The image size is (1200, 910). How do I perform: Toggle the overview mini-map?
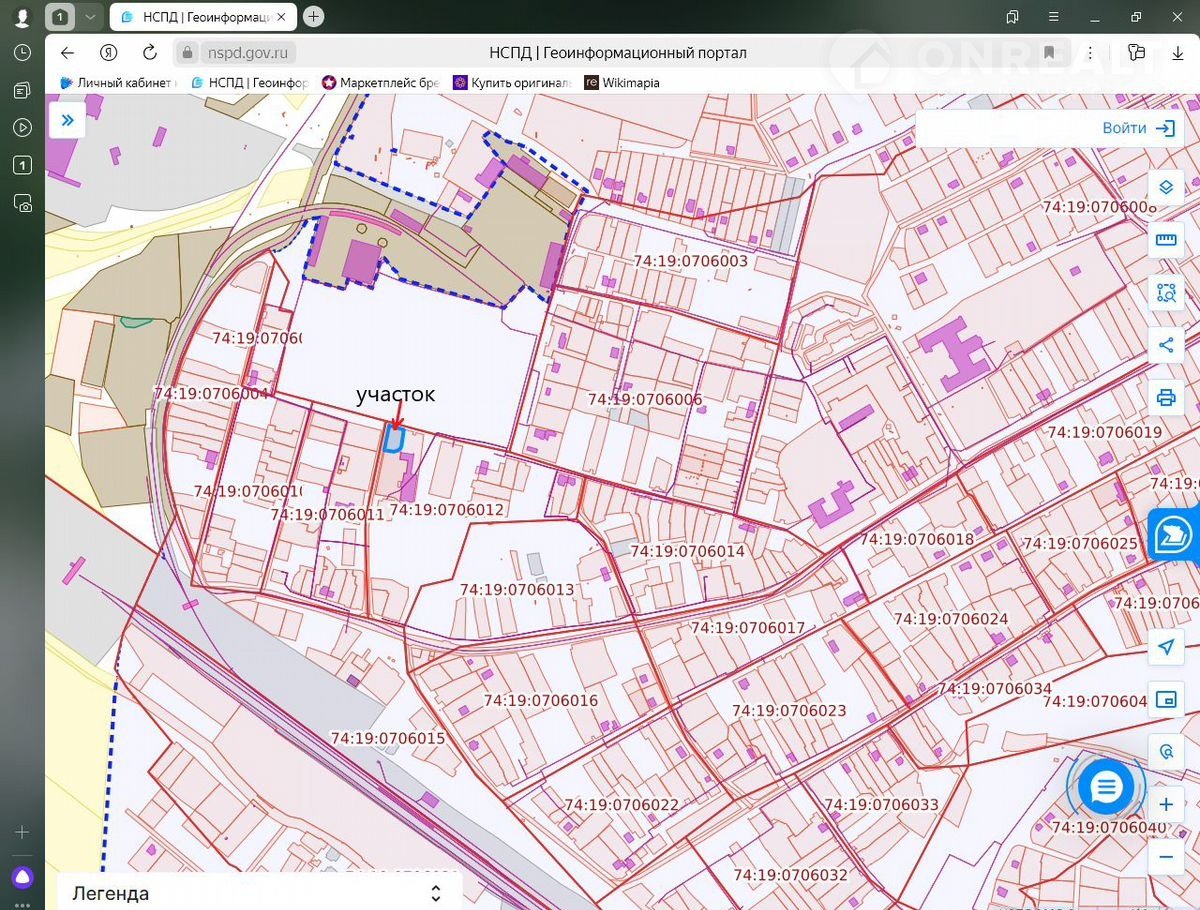(x=1165, y=699)
